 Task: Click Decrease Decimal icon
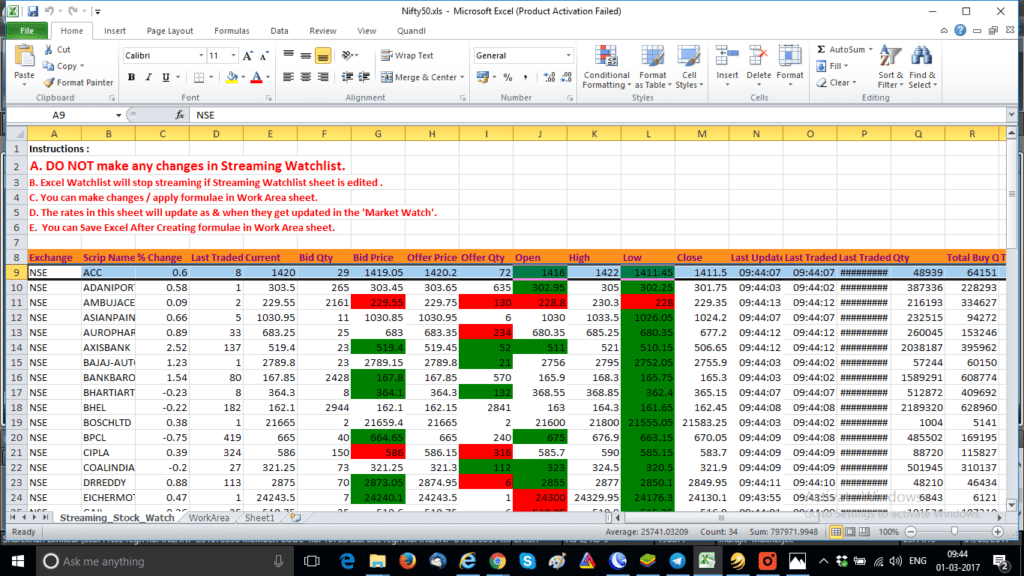pyautogui.click(x=566, y=77)
